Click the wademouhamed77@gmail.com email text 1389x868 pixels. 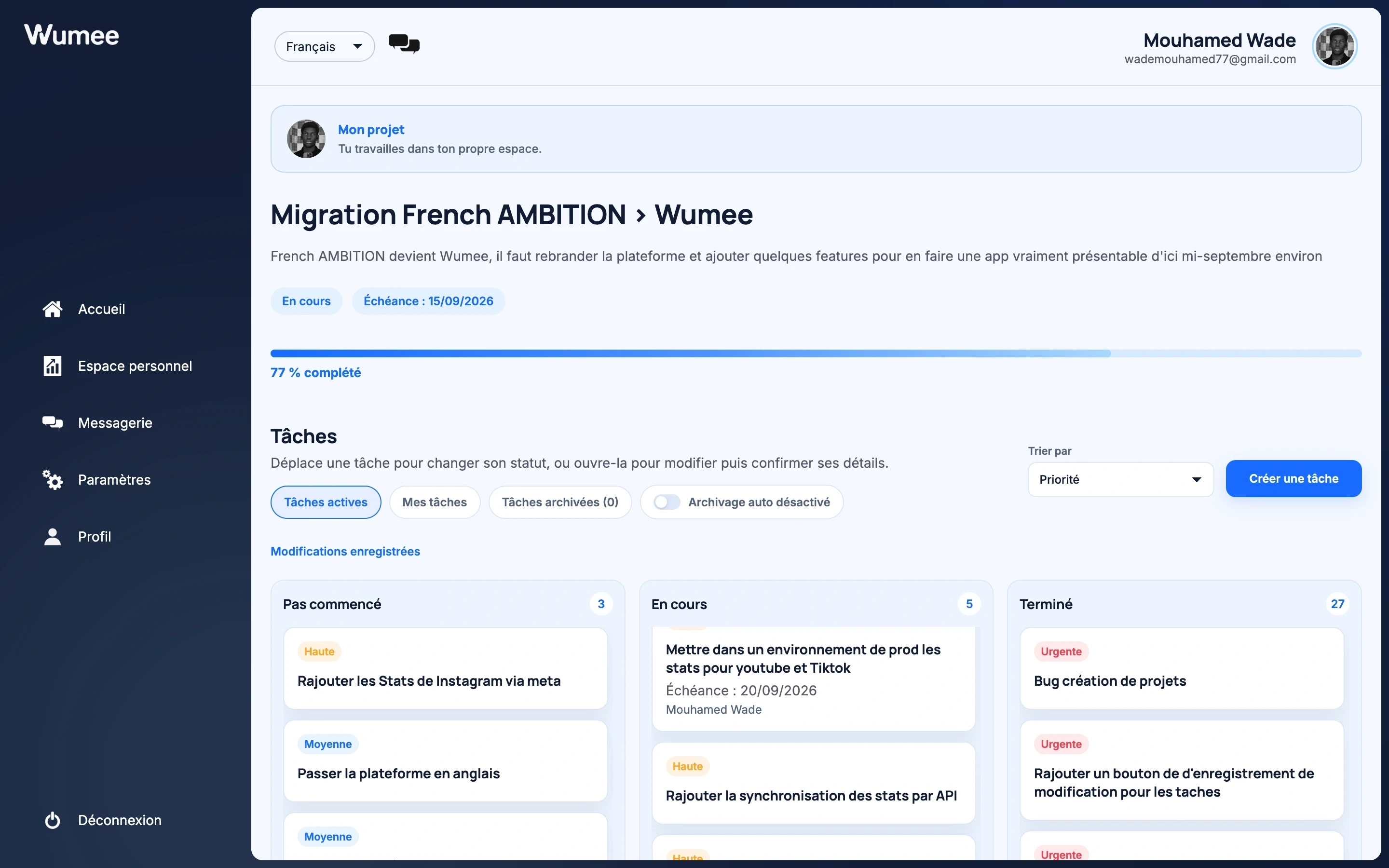pyautogui.click(x=1210, y=59)
